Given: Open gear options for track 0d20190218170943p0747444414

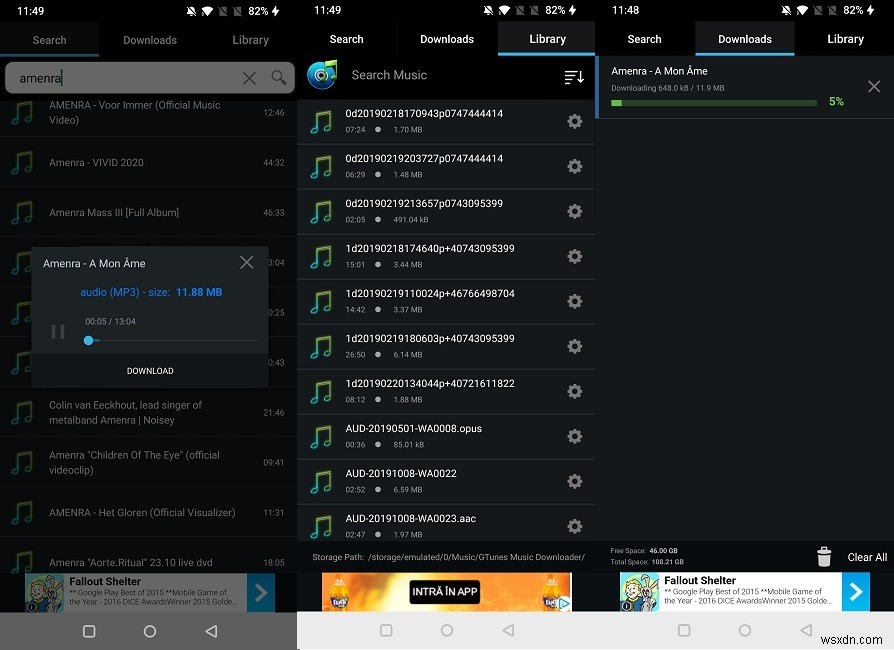Looking at the screenshot, I should click(x=574, y=121).
